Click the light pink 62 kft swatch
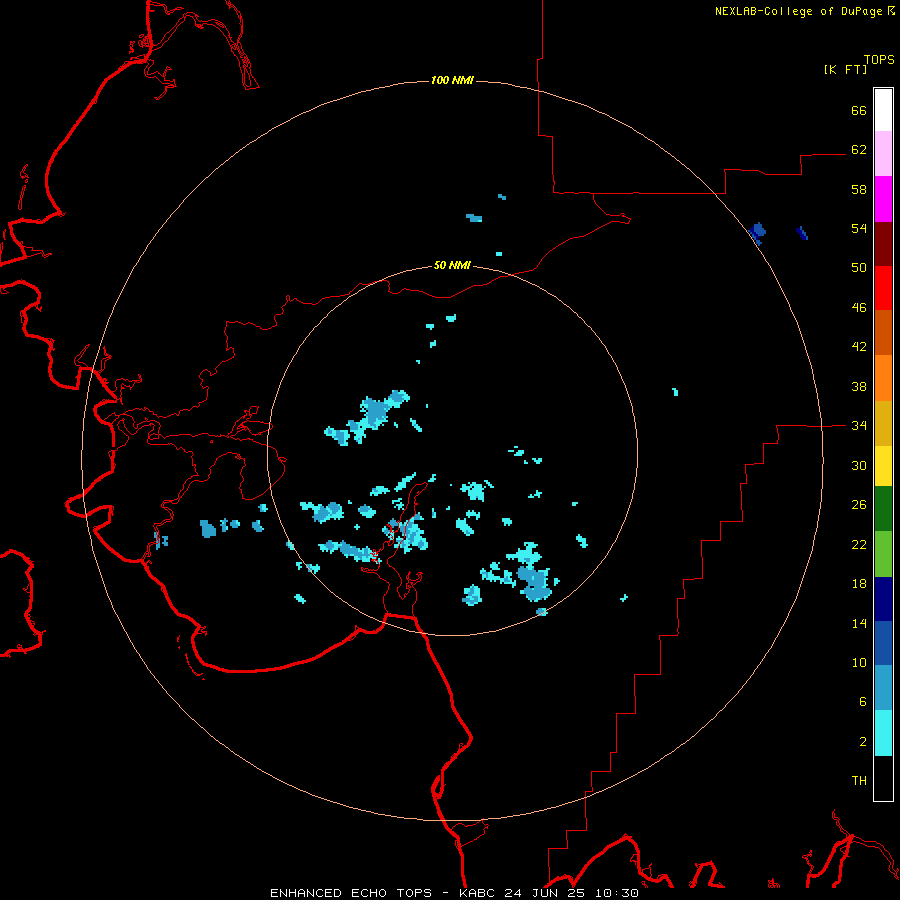The width and height of the screenshot is (900, 900). (x=883, y=154)
